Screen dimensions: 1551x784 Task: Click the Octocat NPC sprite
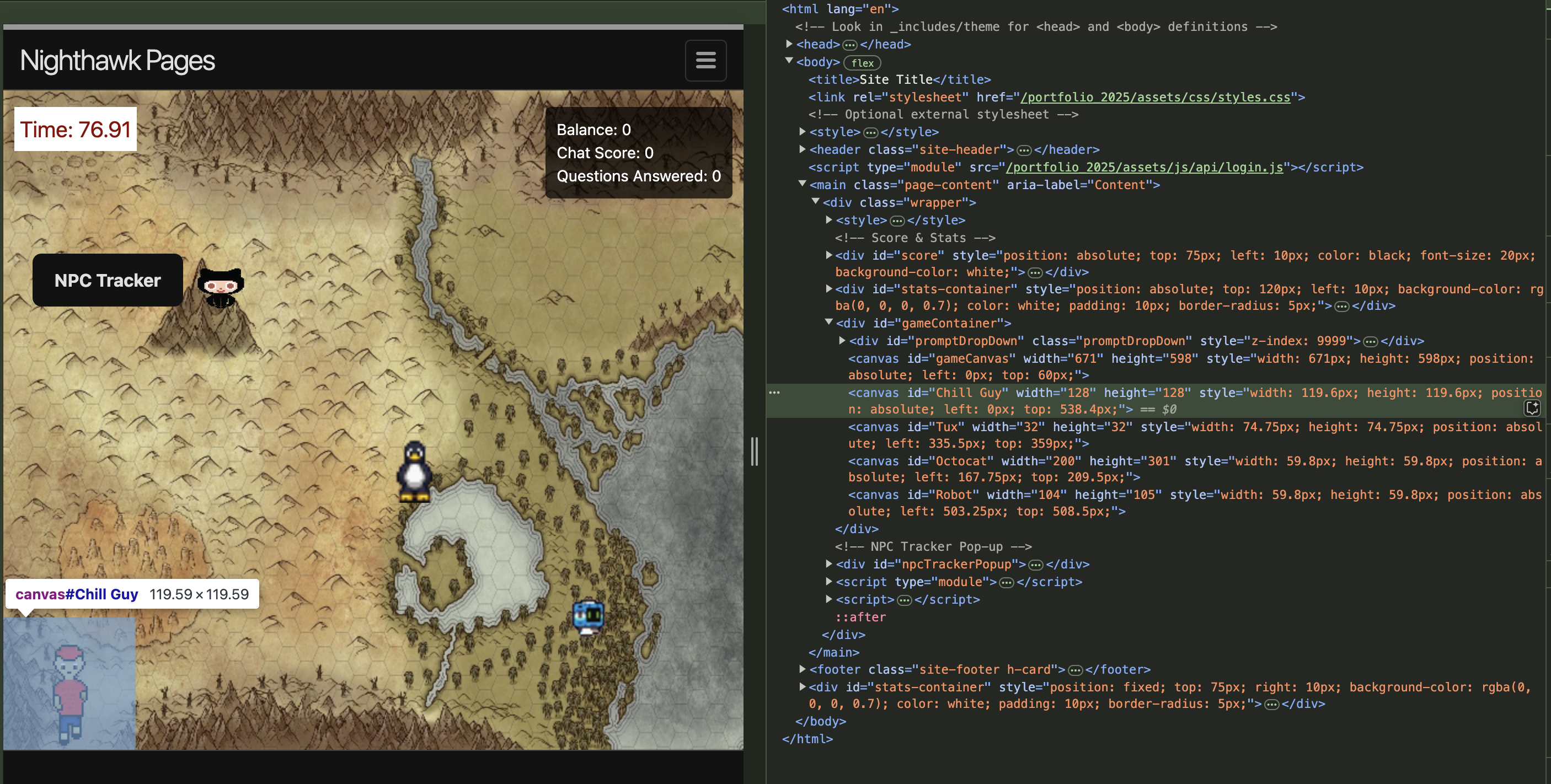pyautogui.click(x=221, y=288)
